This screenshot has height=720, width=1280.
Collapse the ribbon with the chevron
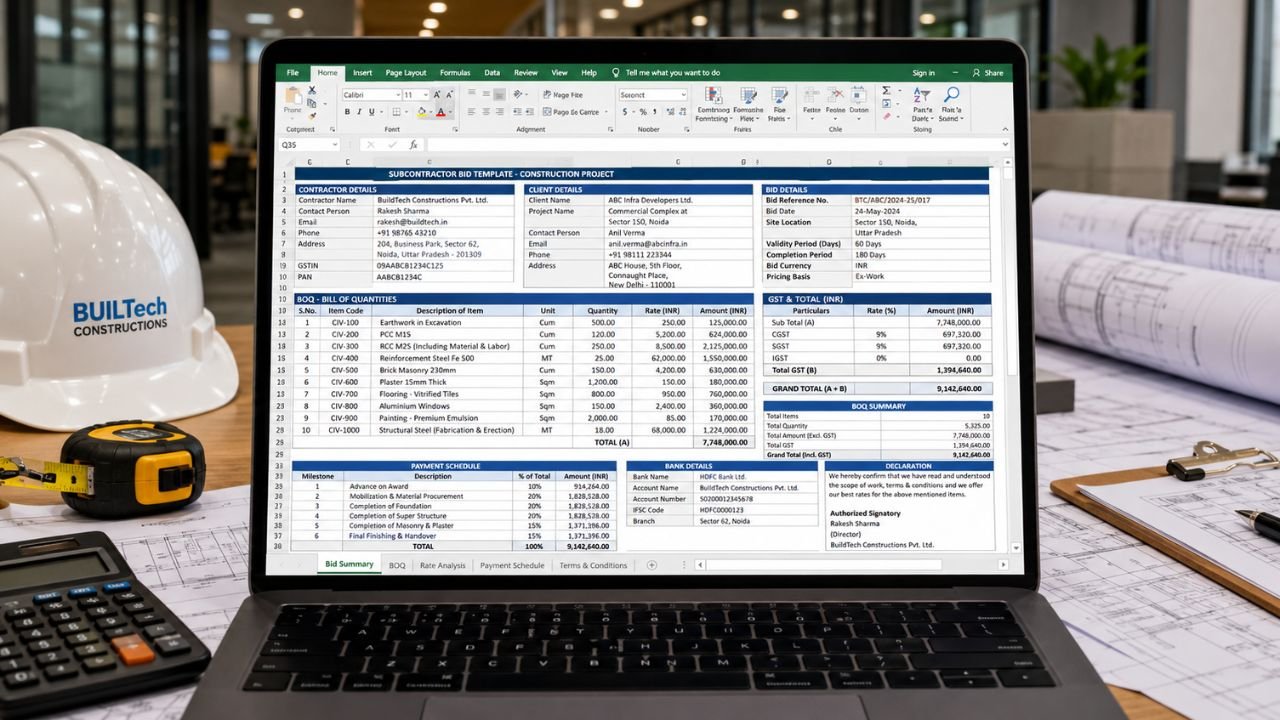[x=1005, y=129]
